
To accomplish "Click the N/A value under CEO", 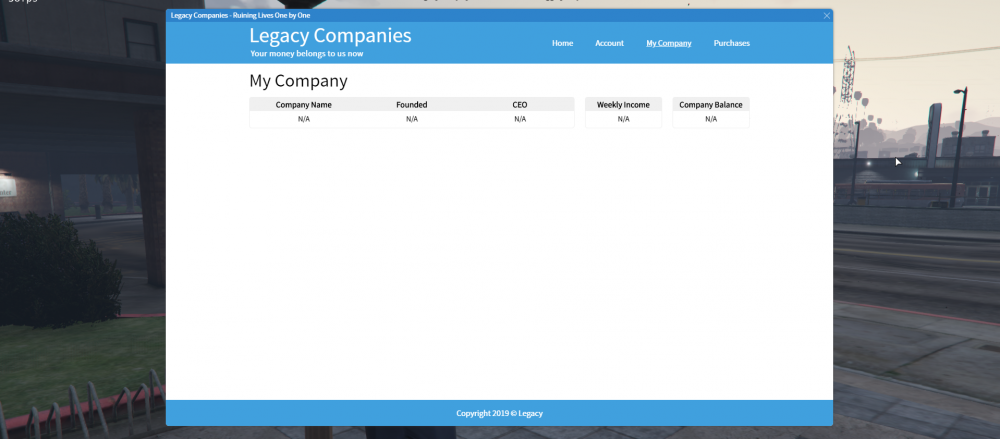I will click(519, 119).
